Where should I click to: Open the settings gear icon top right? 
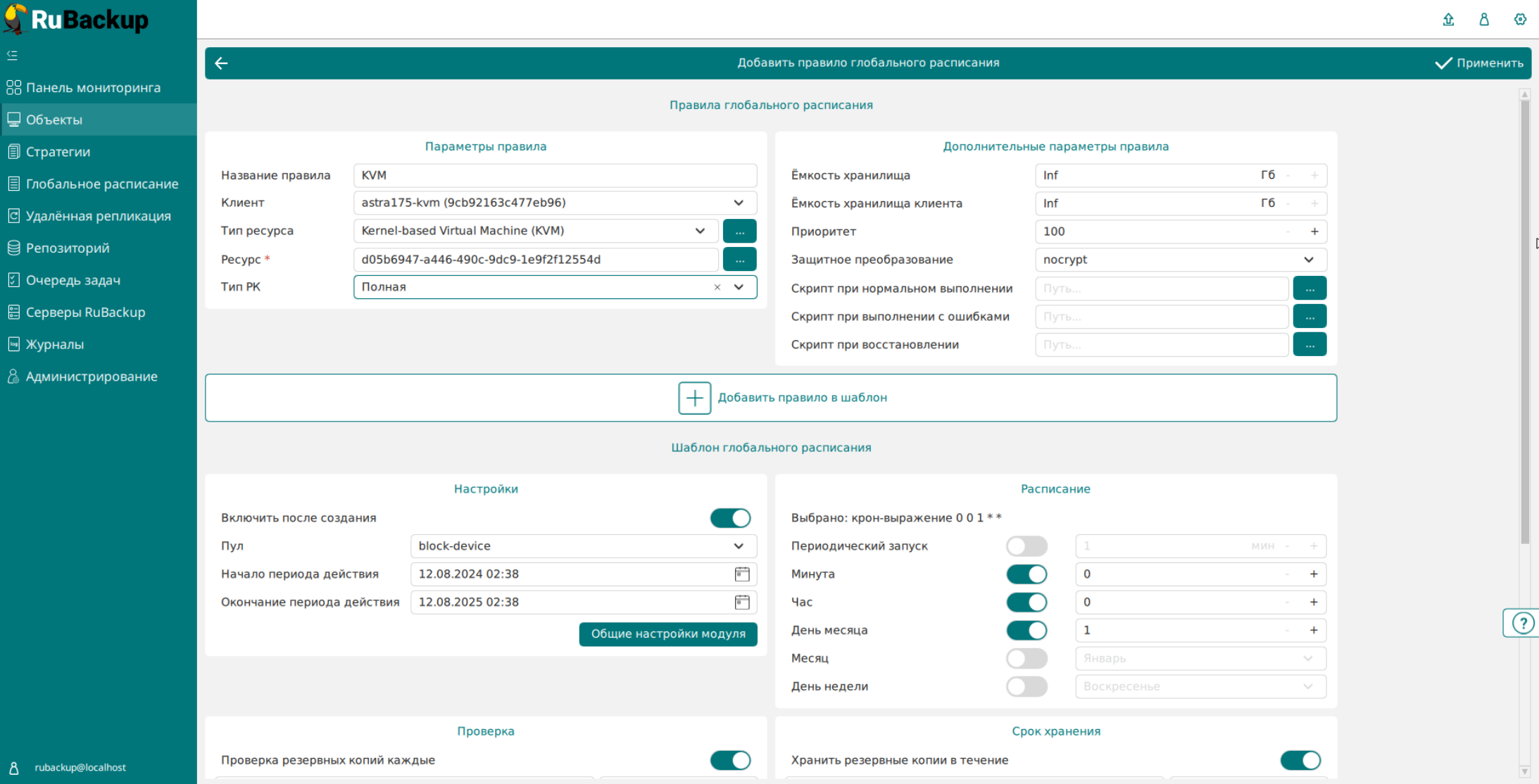(x=1520, y=20)
